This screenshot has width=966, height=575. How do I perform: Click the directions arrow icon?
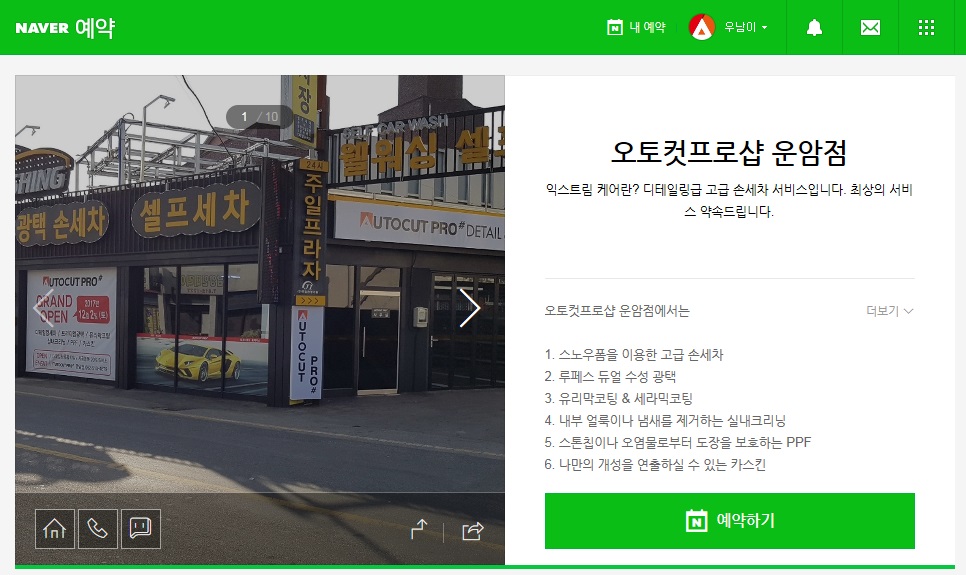(420, 529)
